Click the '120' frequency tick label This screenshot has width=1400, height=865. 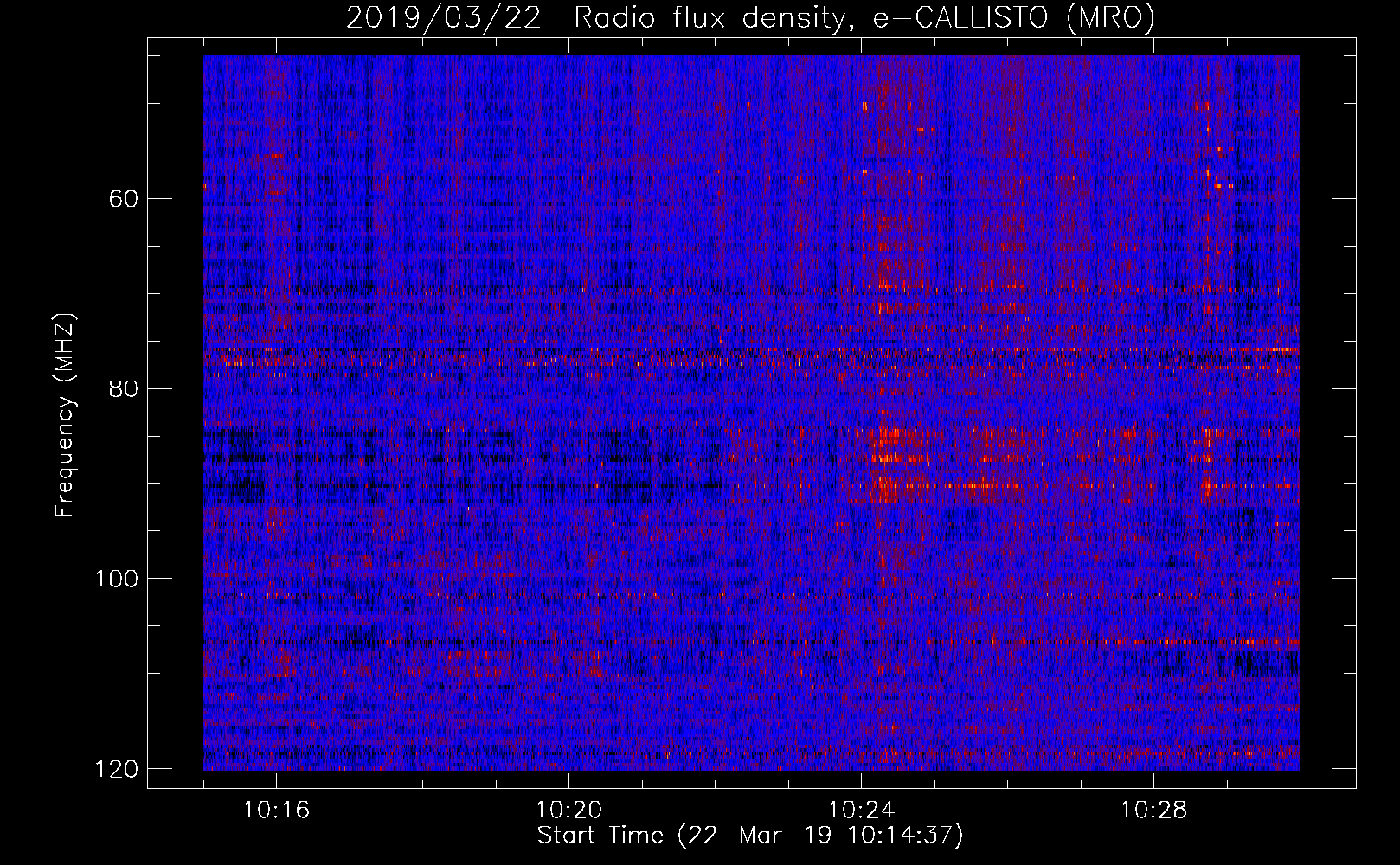116,769
